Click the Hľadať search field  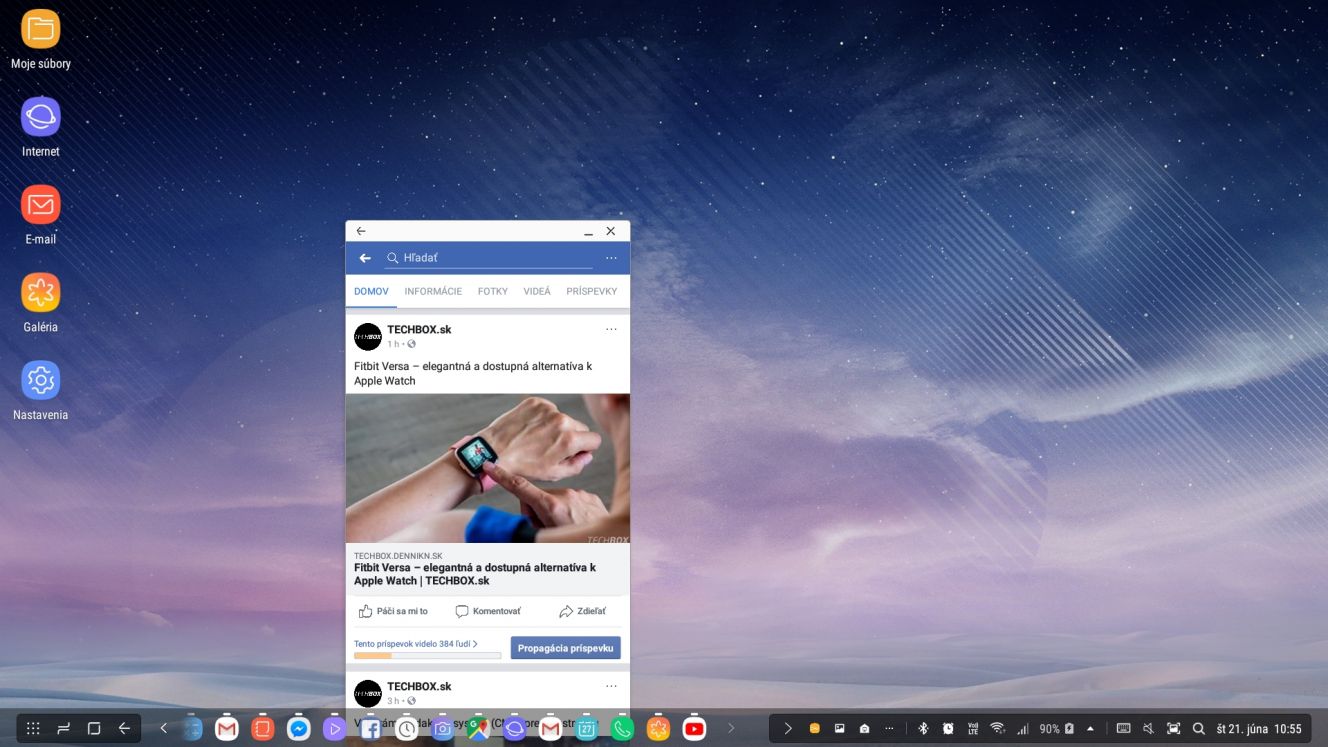[489, 258]
